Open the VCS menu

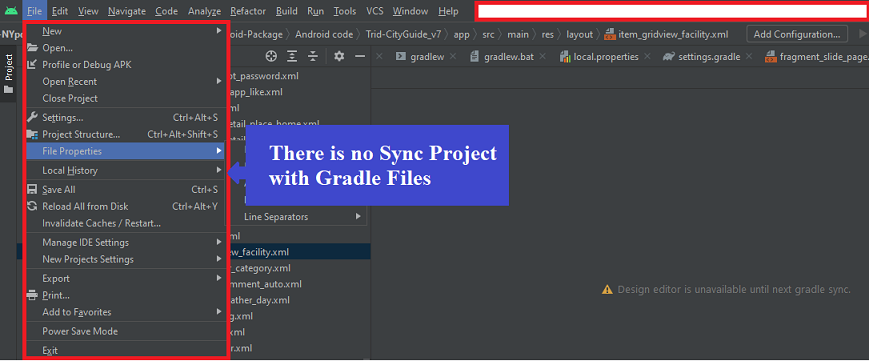click(375, 11)
